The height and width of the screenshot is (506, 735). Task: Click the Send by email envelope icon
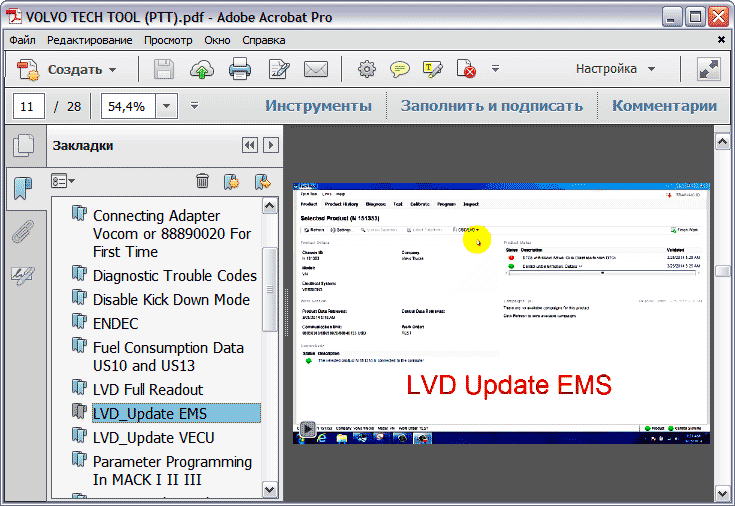point(316,69)
